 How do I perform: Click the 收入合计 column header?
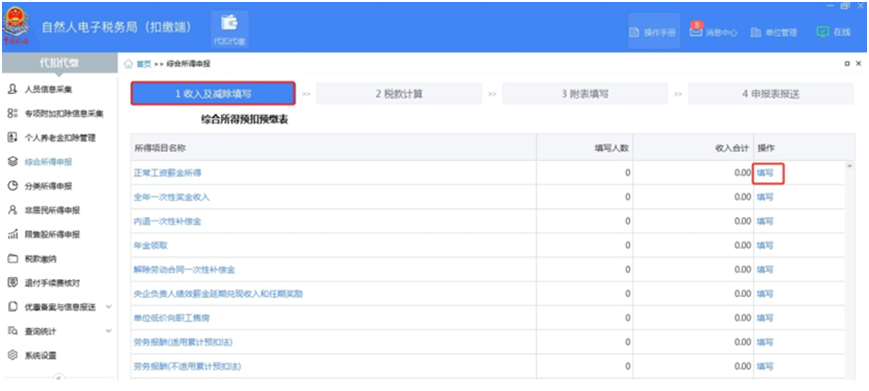point(694,148)
